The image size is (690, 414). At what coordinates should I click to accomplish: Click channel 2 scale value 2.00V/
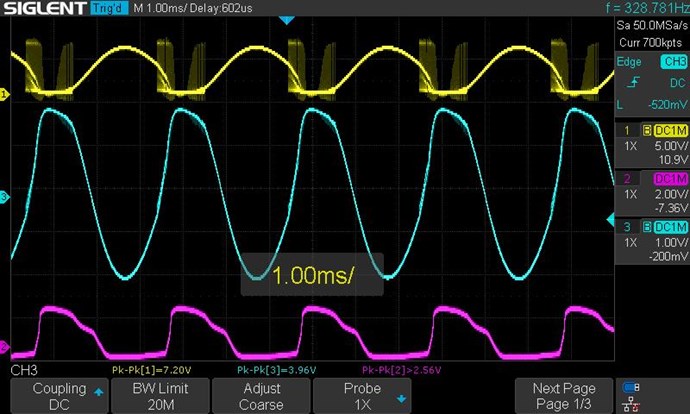(x=671, y=194)
